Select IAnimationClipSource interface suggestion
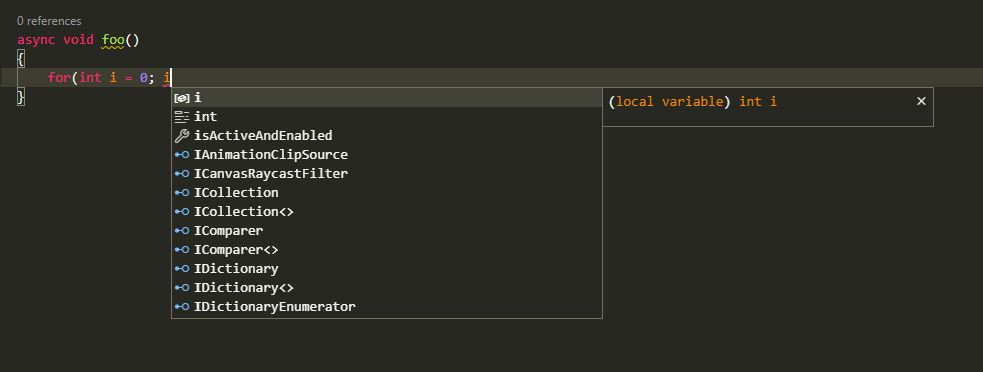This screenshot has height=372, width=983. [387, 154]
